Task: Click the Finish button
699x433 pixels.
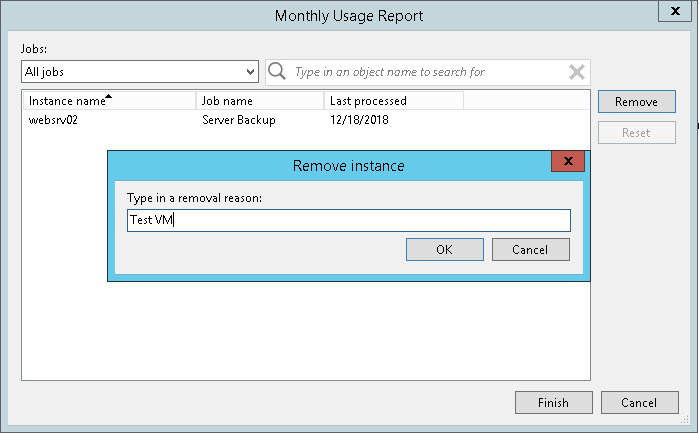Action: point(554,403)
